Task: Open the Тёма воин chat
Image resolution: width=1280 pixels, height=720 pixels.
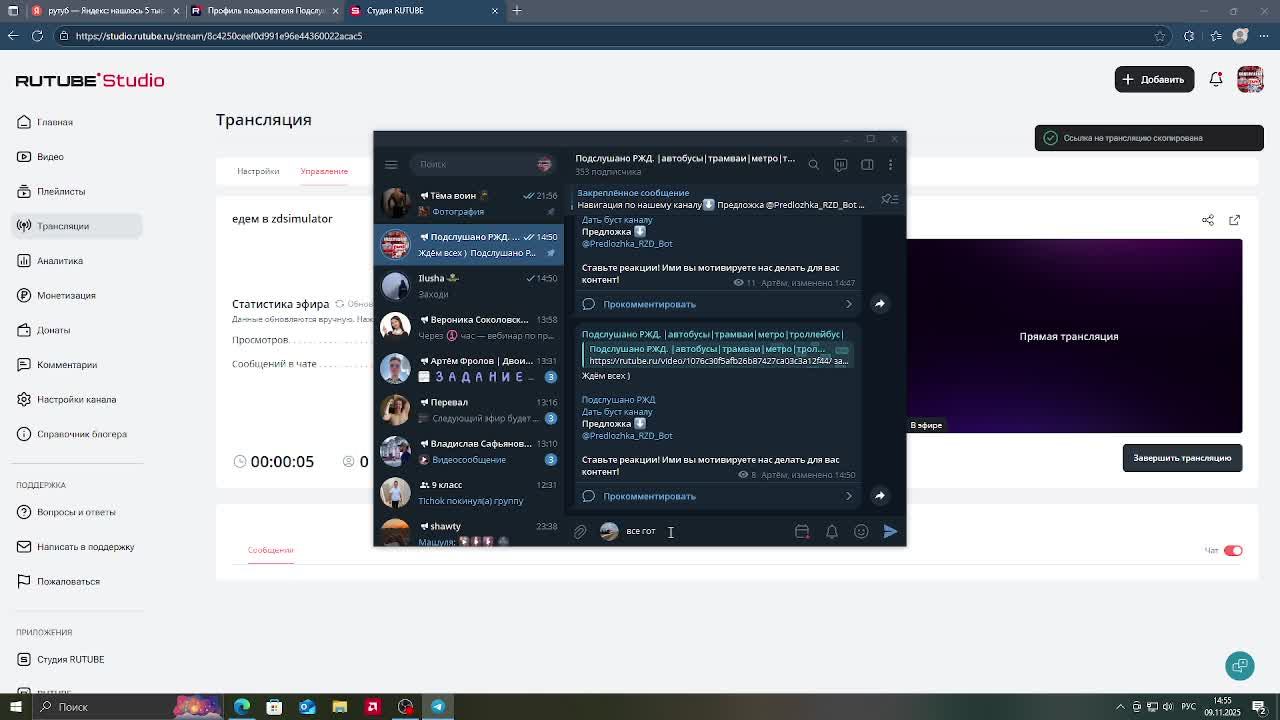Action: click(469, 203)
